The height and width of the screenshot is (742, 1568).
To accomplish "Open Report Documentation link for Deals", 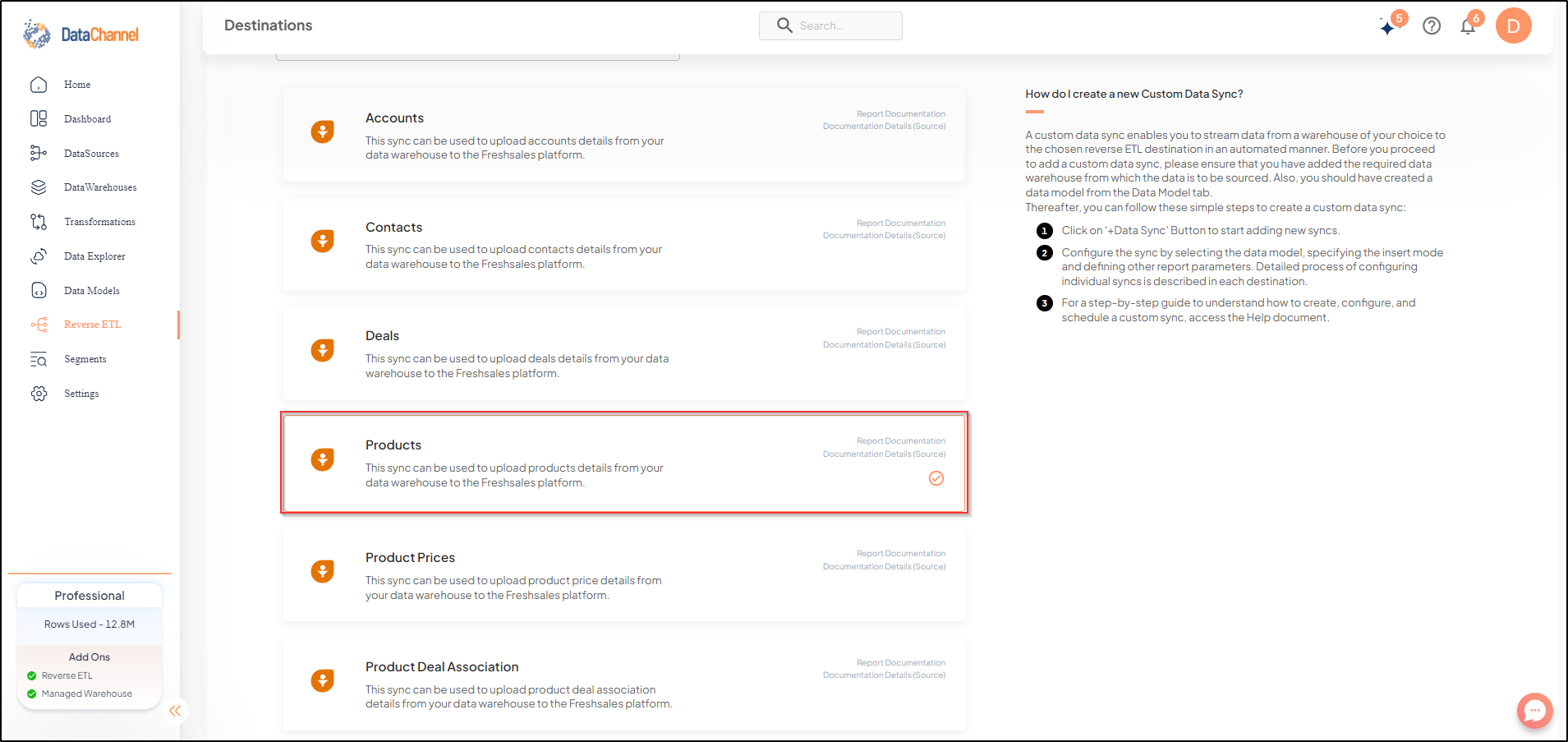I will click(x=901, y=332).
